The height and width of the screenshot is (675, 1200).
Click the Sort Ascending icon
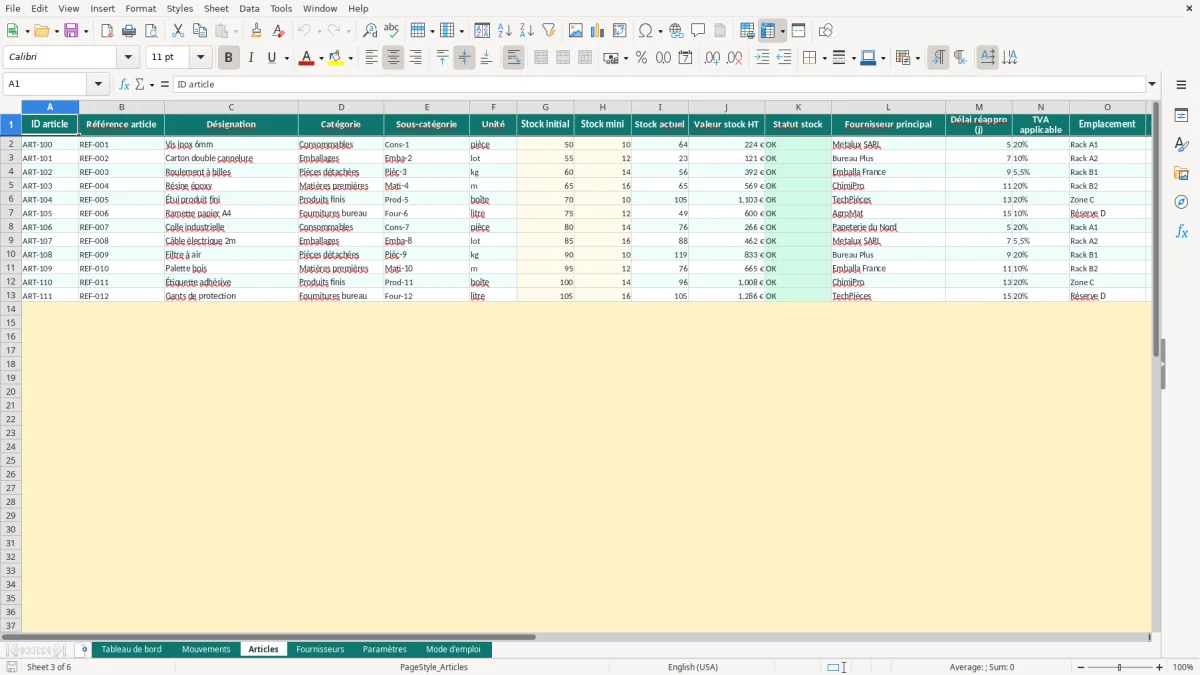505,31
